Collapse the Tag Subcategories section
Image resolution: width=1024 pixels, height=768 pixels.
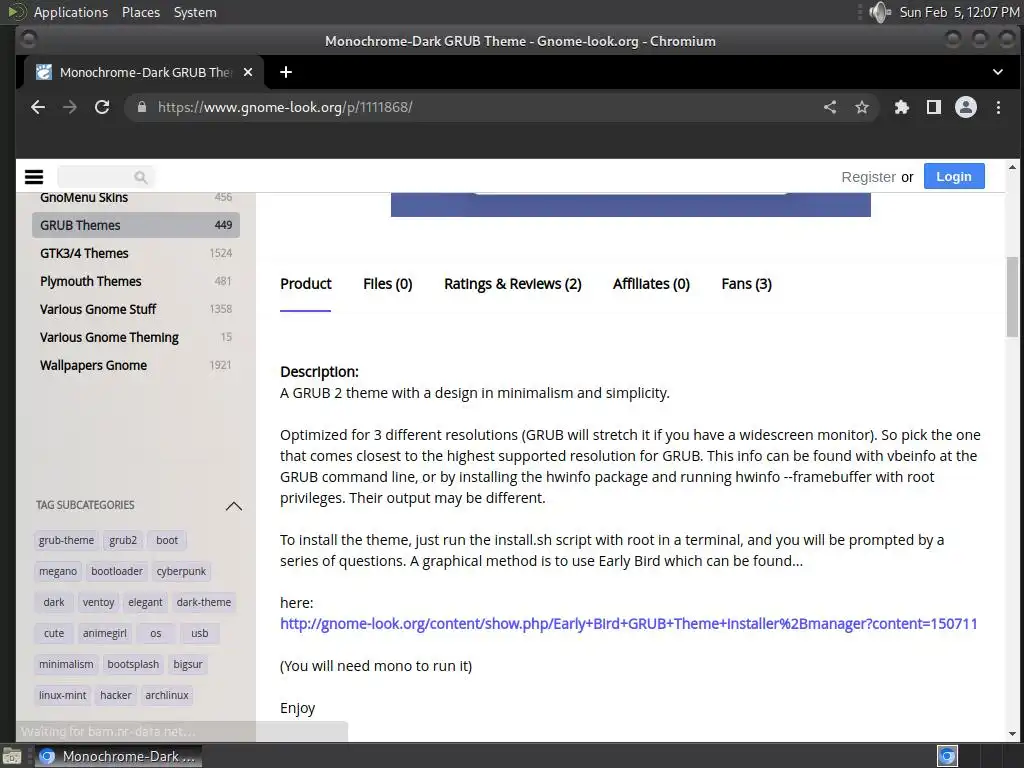(233, 505)
